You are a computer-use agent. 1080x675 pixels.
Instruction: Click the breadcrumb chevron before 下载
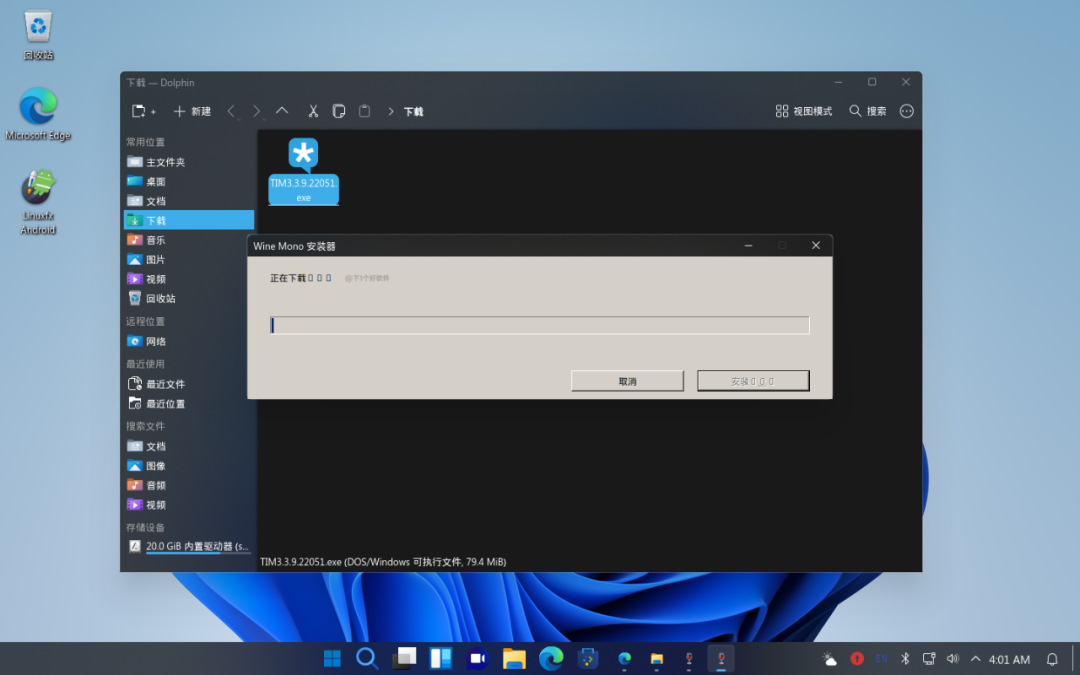click(x=392, y=112)
